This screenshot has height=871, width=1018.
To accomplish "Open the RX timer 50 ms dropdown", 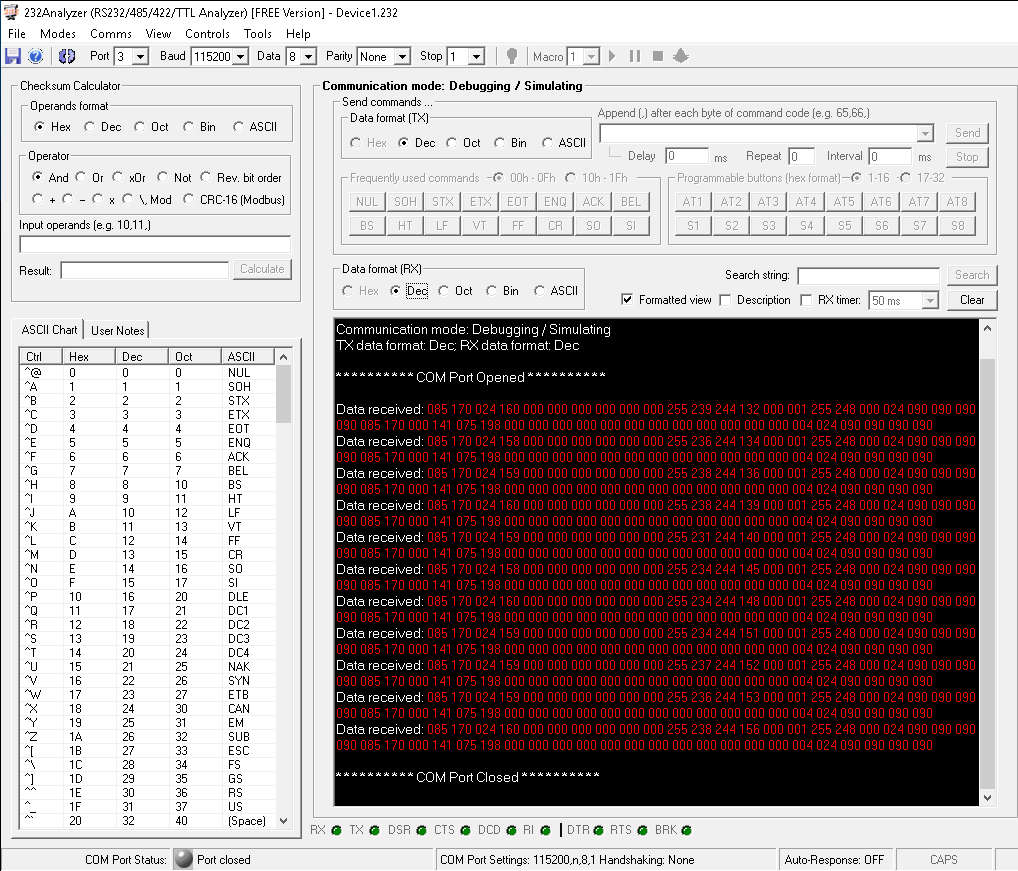I will pyautogui.click(x=930, y=301).
